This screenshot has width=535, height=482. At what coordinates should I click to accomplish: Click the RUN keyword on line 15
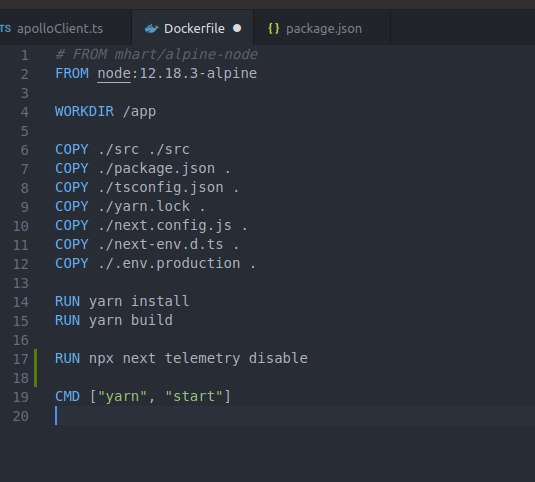[67, 321]
